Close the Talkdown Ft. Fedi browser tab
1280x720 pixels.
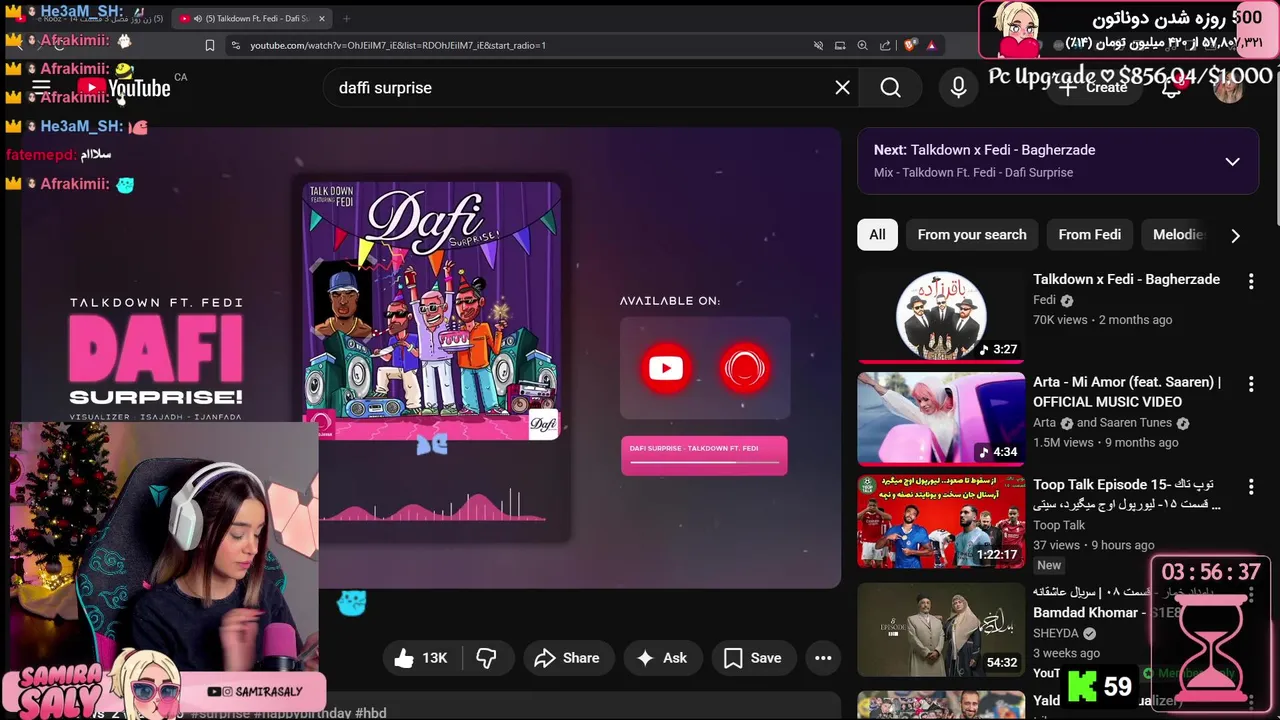click(x=322, y=18)
